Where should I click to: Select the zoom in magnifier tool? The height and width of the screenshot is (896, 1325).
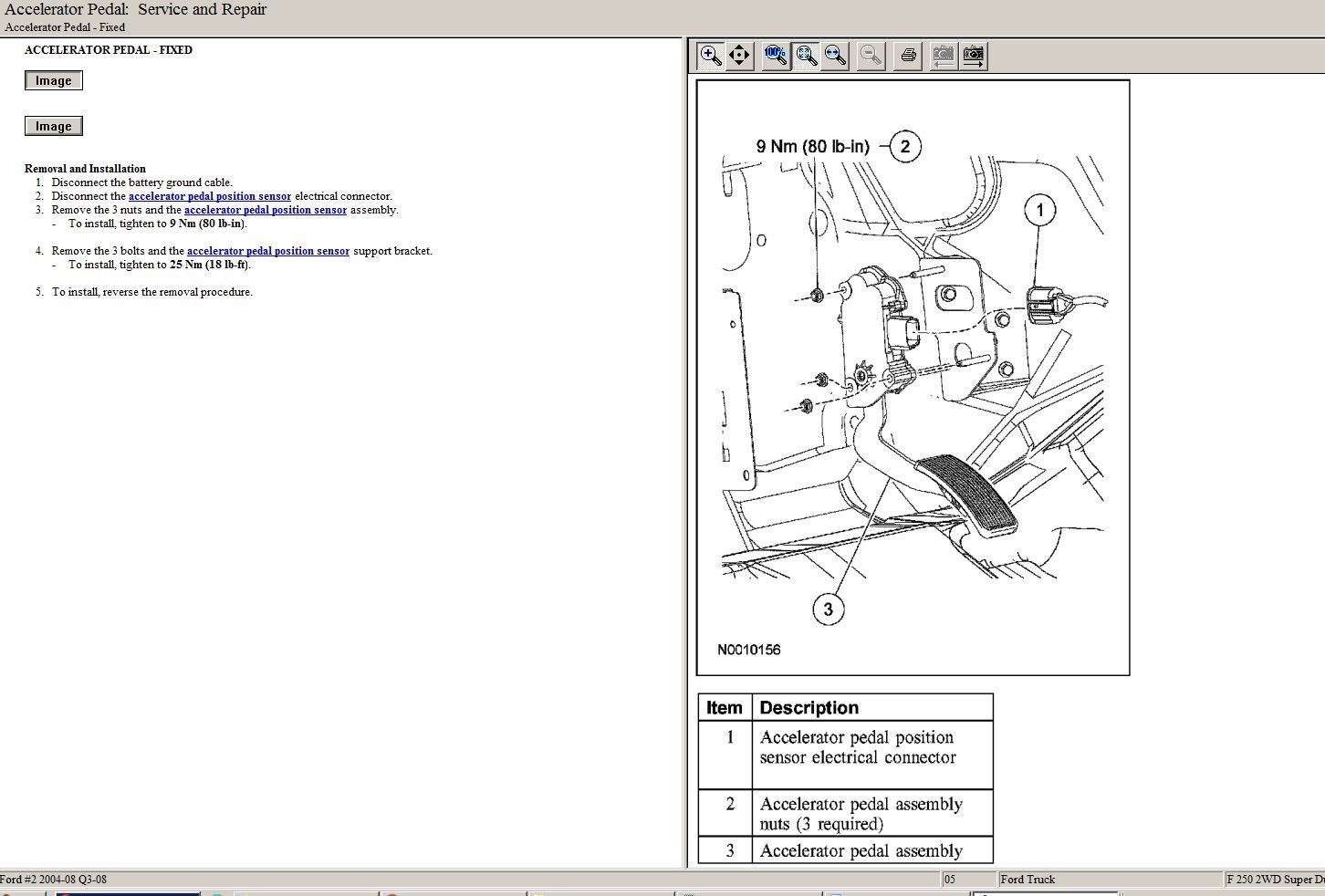pos(710,56)
